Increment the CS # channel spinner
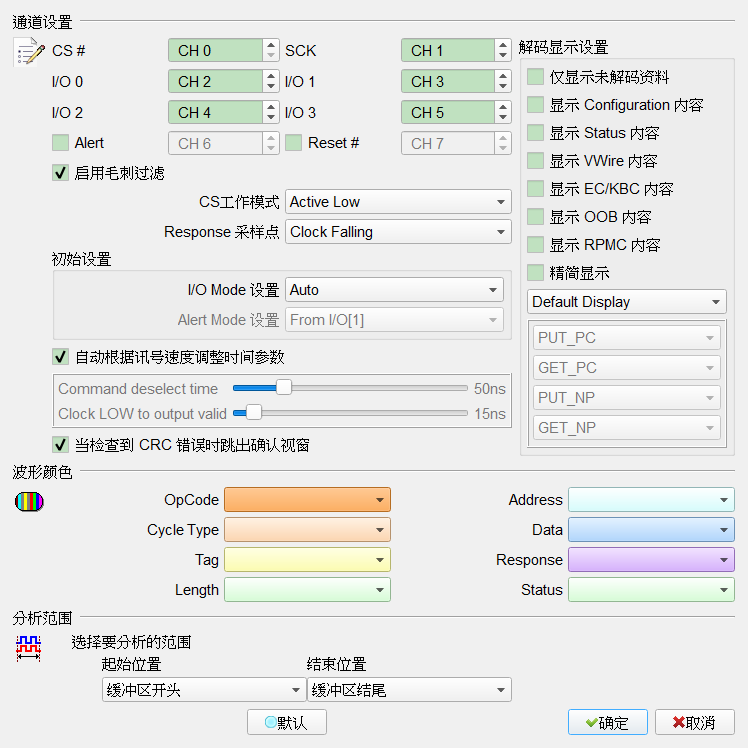Screen dimensions: 748x748 tap(271, 45)
